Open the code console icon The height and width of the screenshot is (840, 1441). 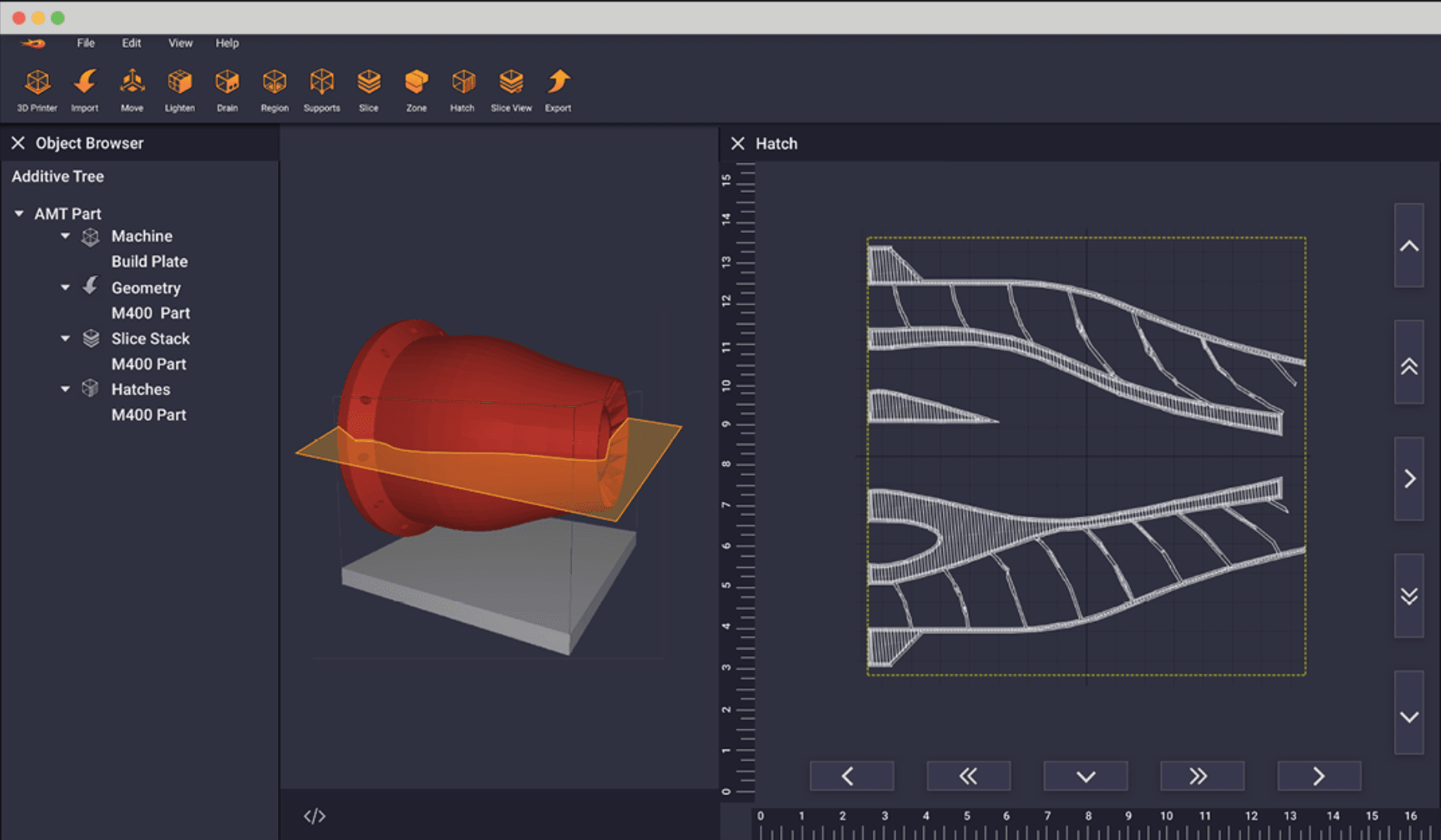pyautogui.click(x=314, y=816)
